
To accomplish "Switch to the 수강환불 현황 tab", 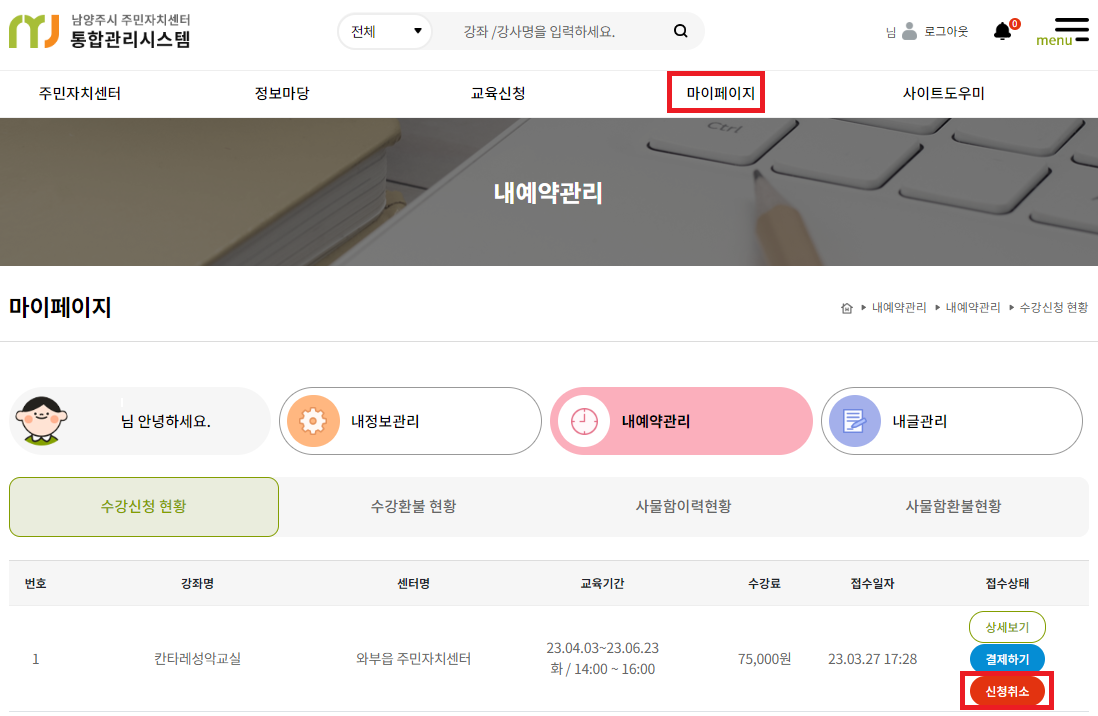I will tap(413, 507).
